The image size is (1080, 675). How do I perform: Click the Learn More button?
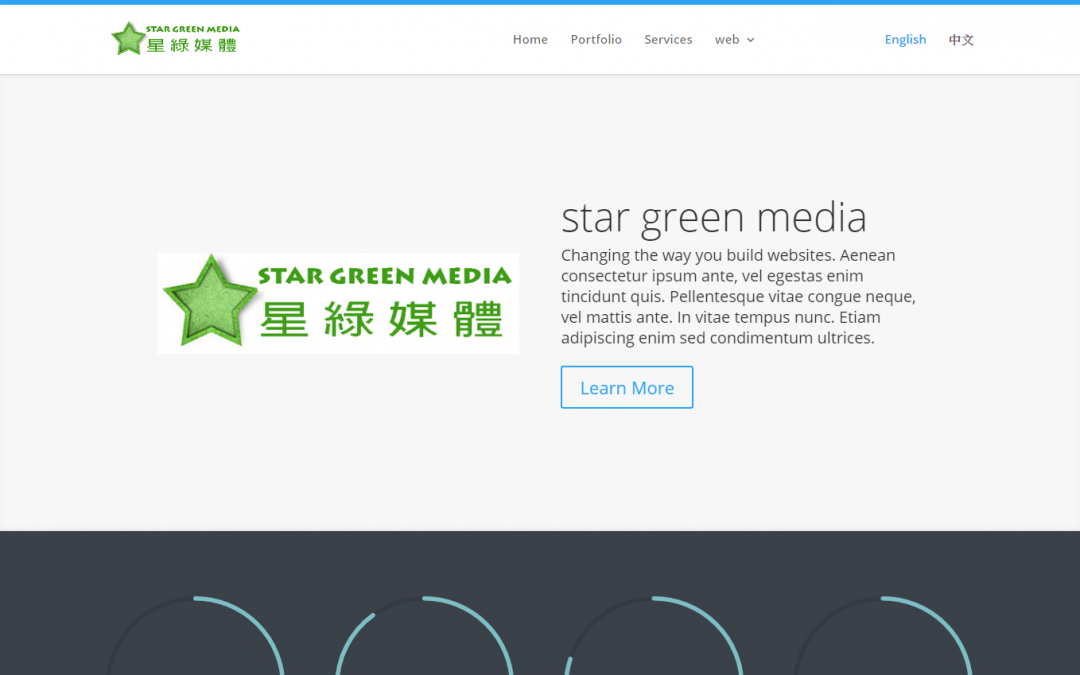tap(627, 387)
